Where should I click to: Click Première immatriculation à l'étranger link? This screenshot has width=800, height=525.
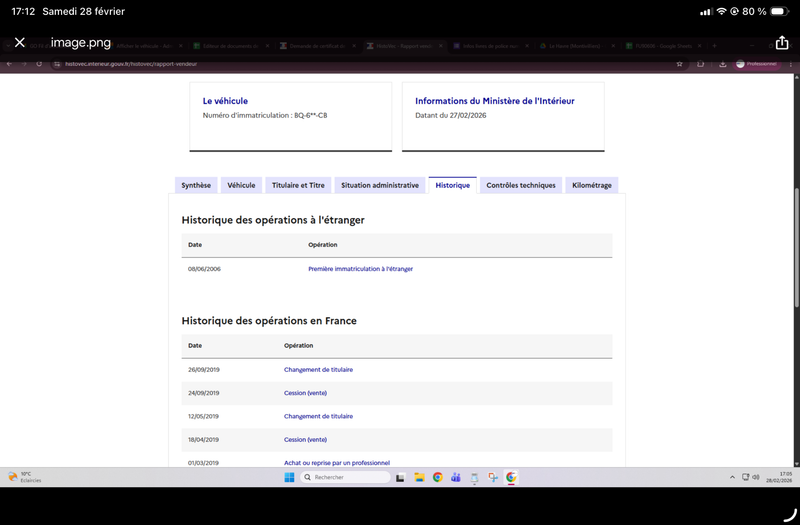360,269
